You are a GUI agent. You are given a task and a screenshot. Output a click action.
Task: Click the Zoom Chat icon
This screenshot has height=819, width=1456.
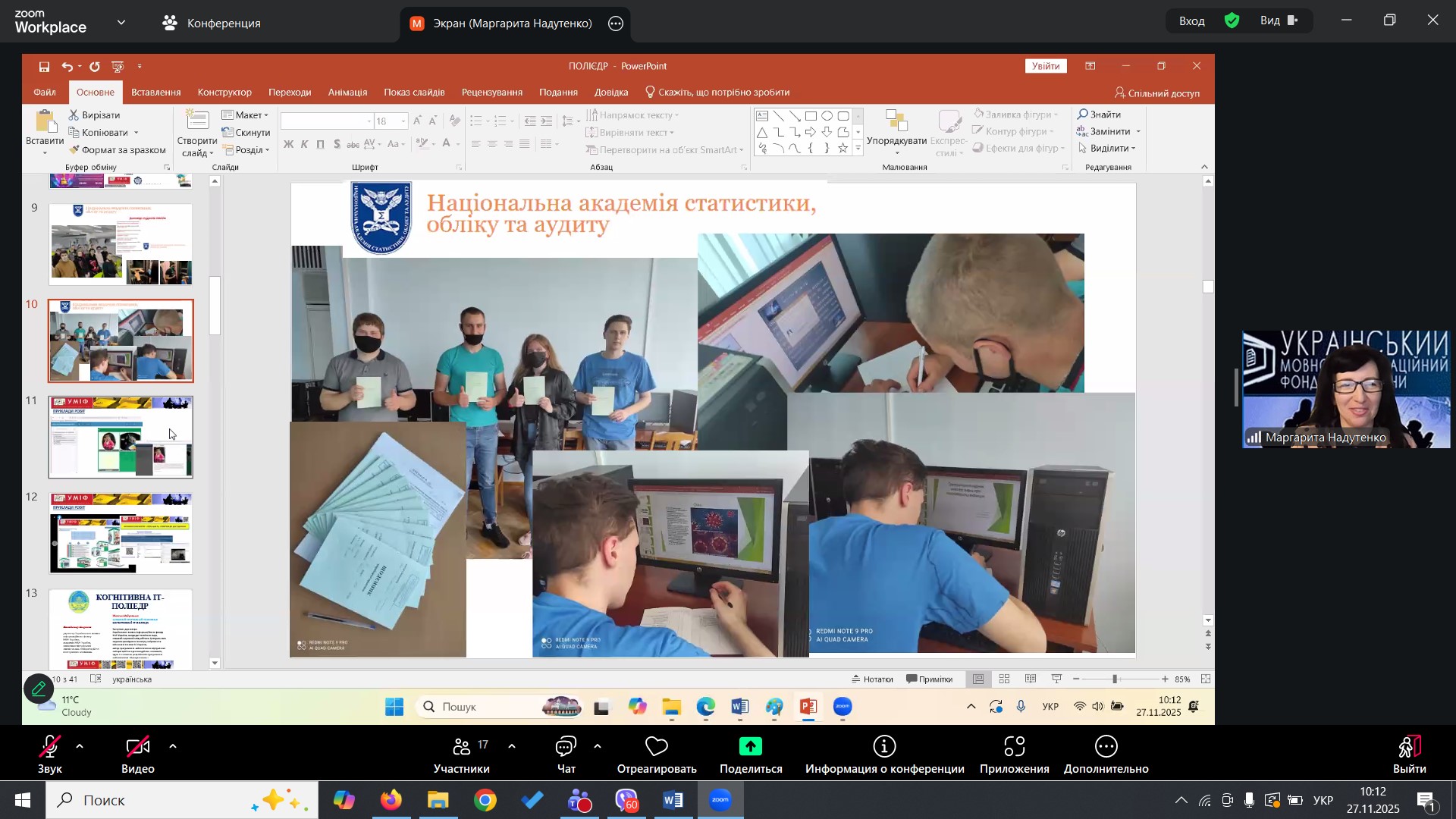[x=566, y=748]
